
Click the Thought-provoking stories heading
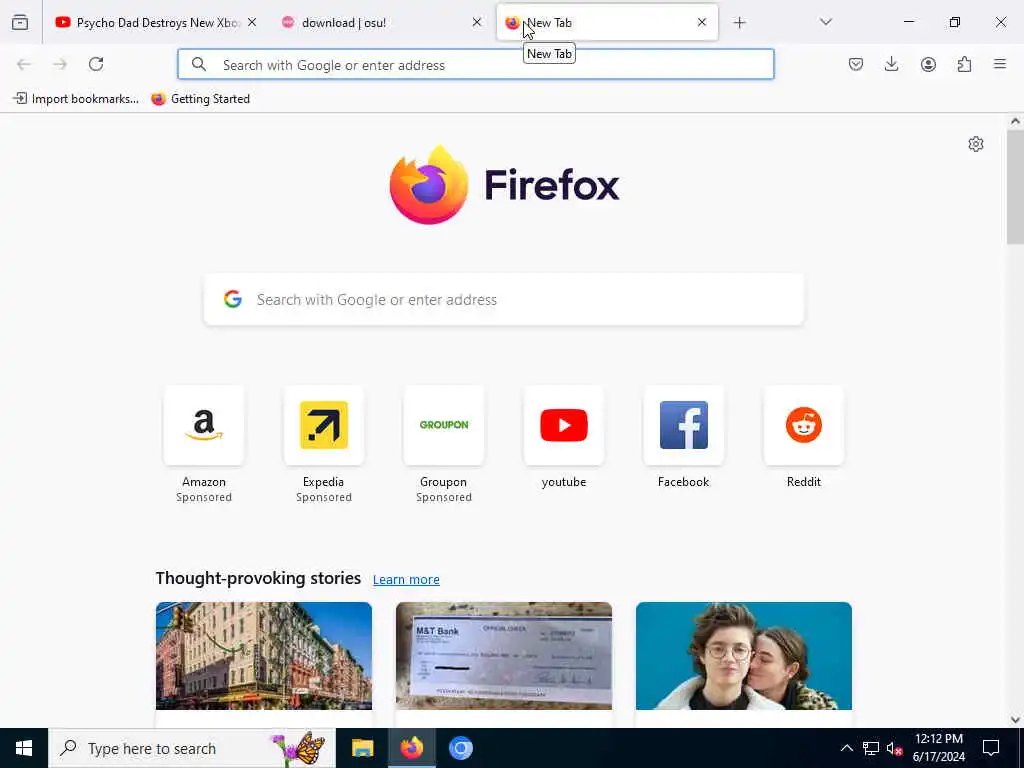click(258, 579)
